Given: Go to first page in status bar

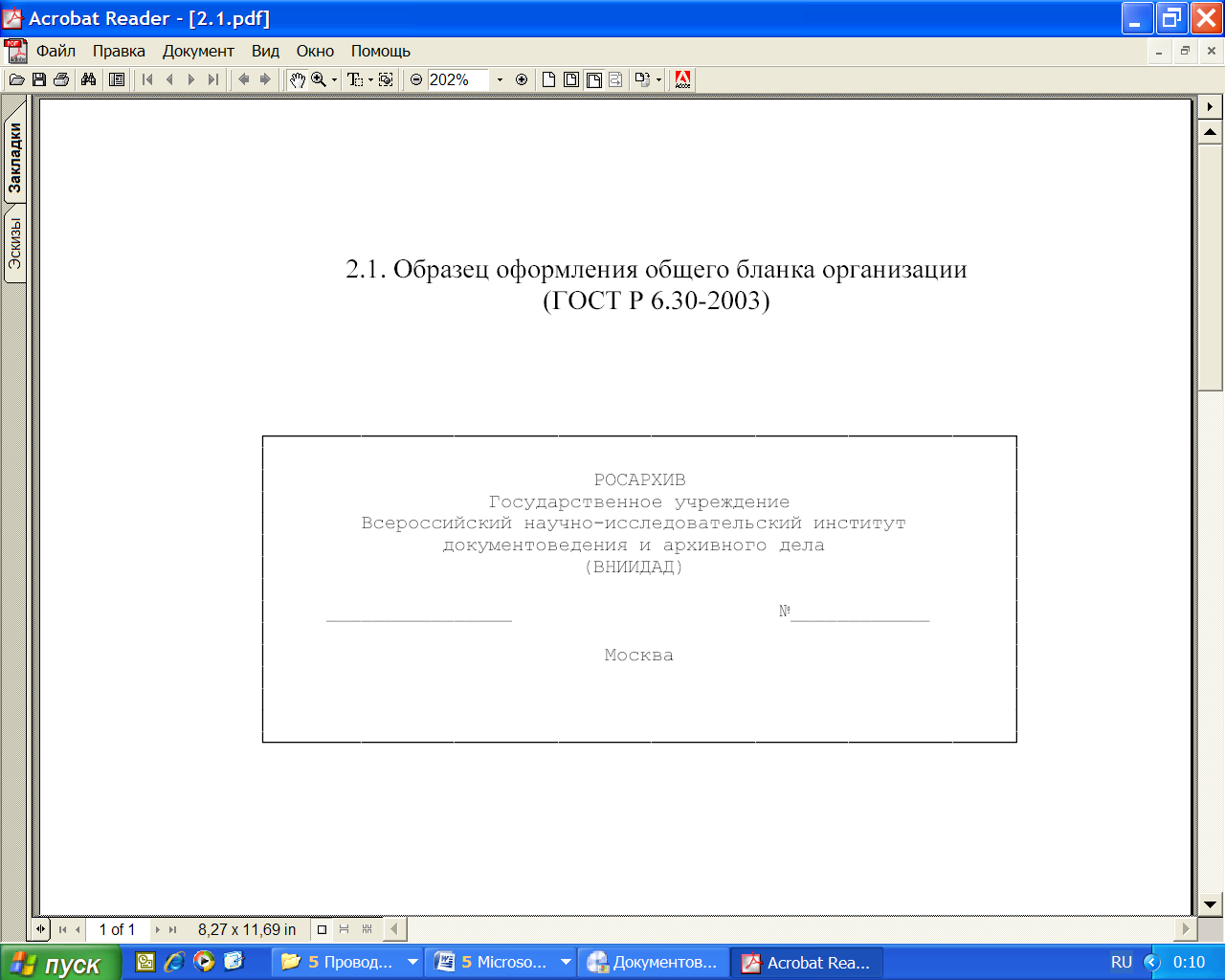Looking at the screenshot, I should [62, 929].
